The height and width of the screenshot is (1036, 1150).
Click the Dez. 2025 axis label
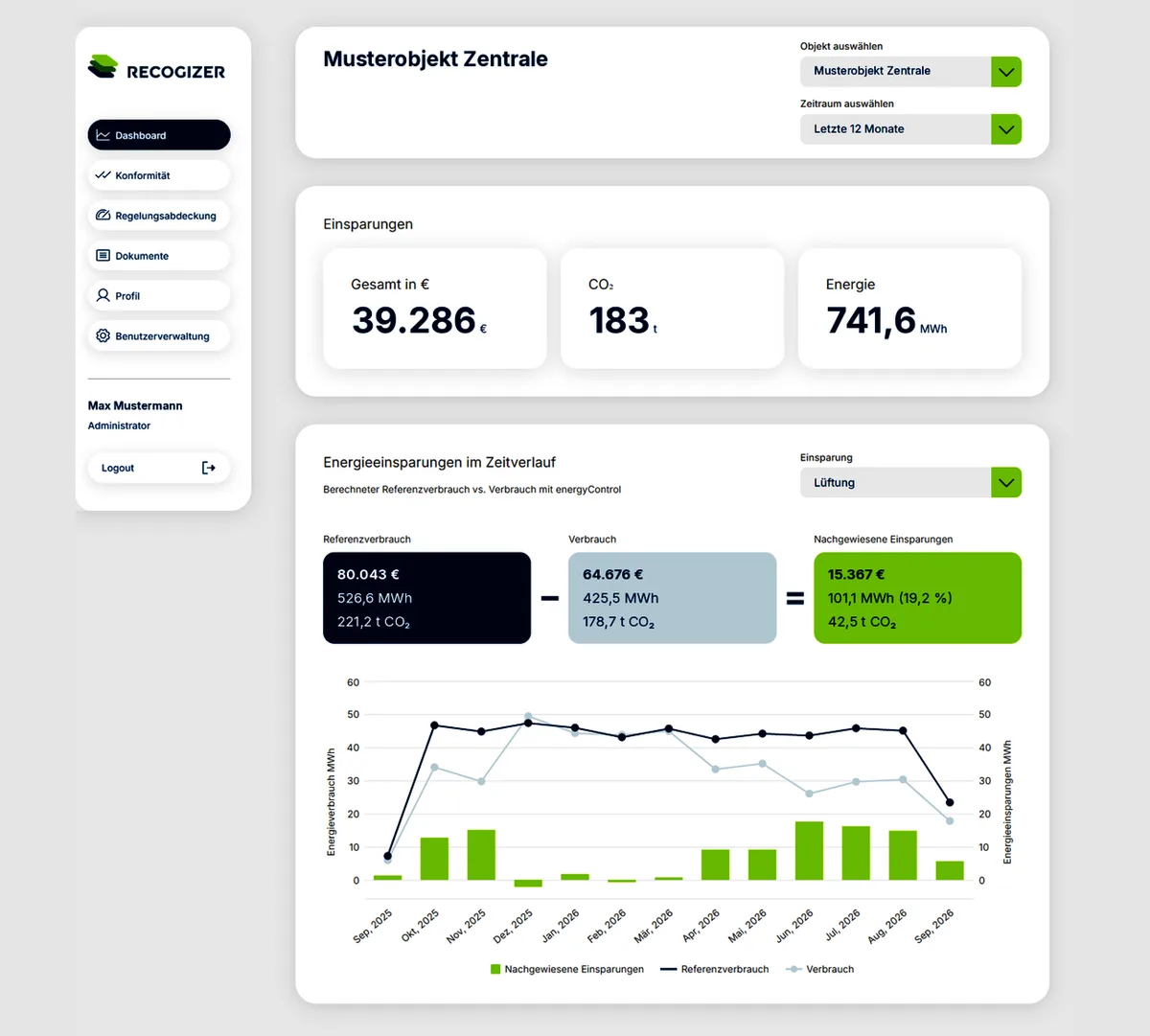click(514, 925)
